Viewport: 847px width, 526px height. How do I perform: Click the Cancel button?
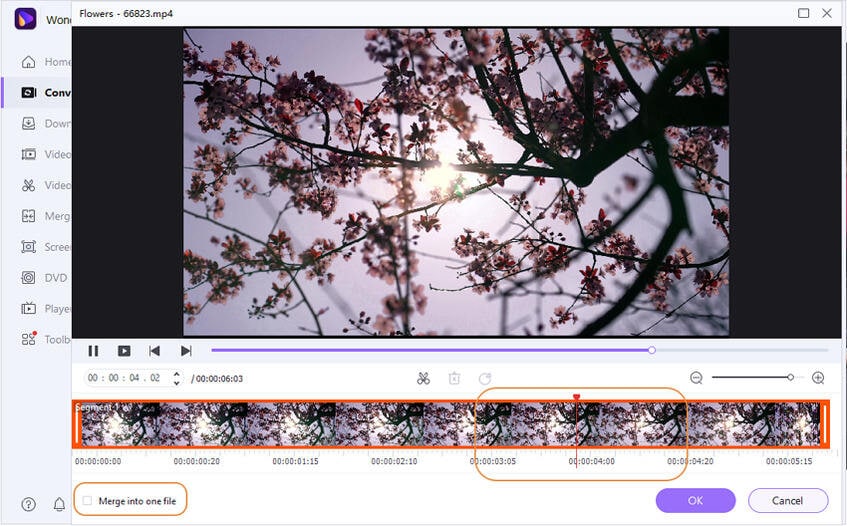point(788,501)
